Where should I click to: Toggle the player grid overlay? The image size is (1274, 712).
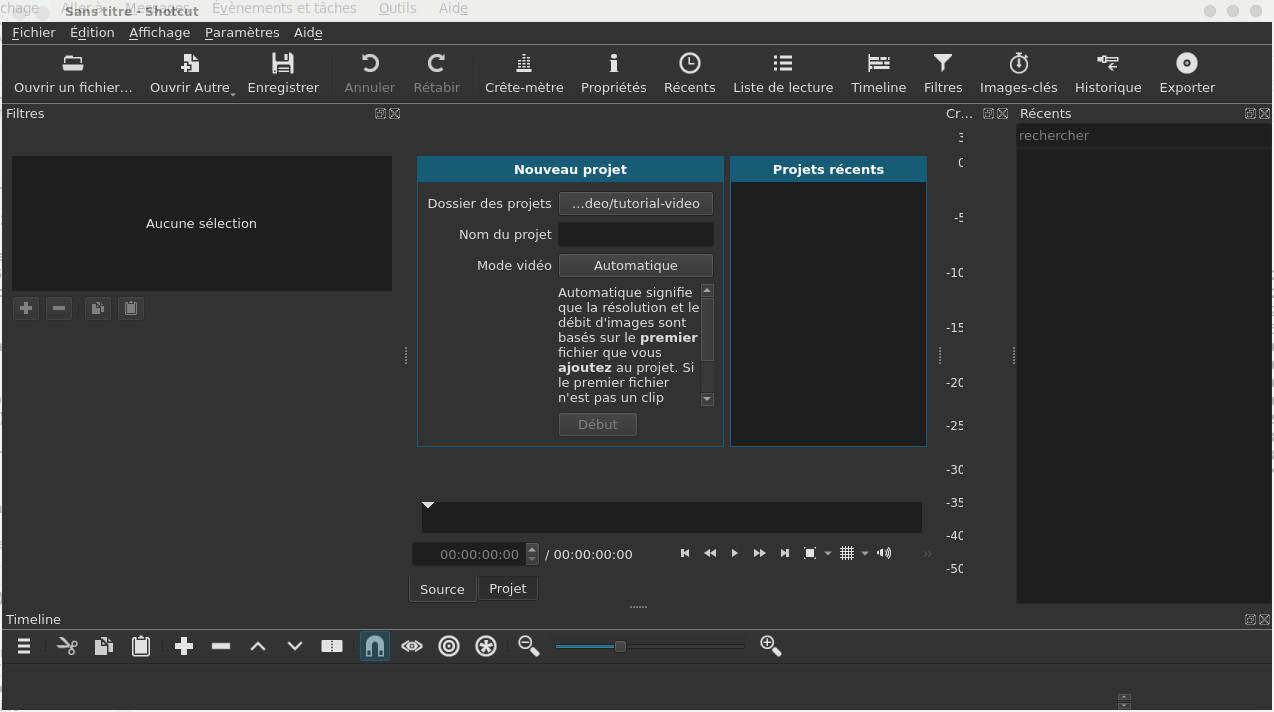tap(847, 553)
